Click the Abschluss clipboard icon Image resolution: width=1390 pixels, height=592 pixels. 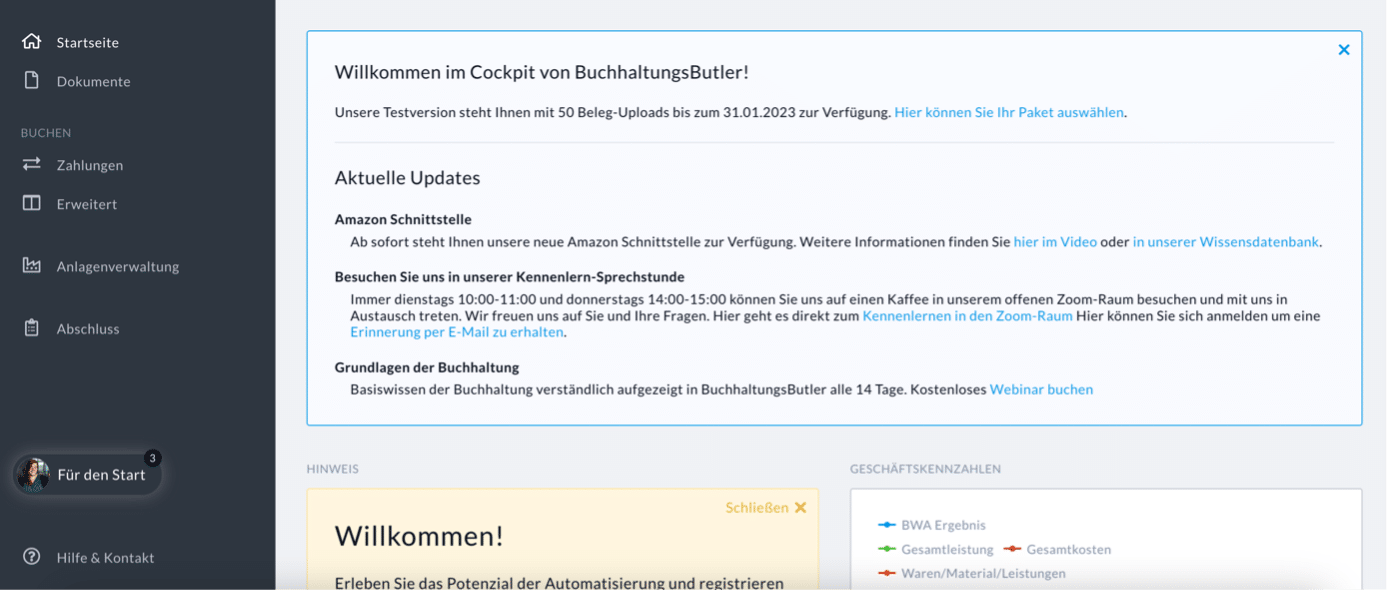pos(32,328)
